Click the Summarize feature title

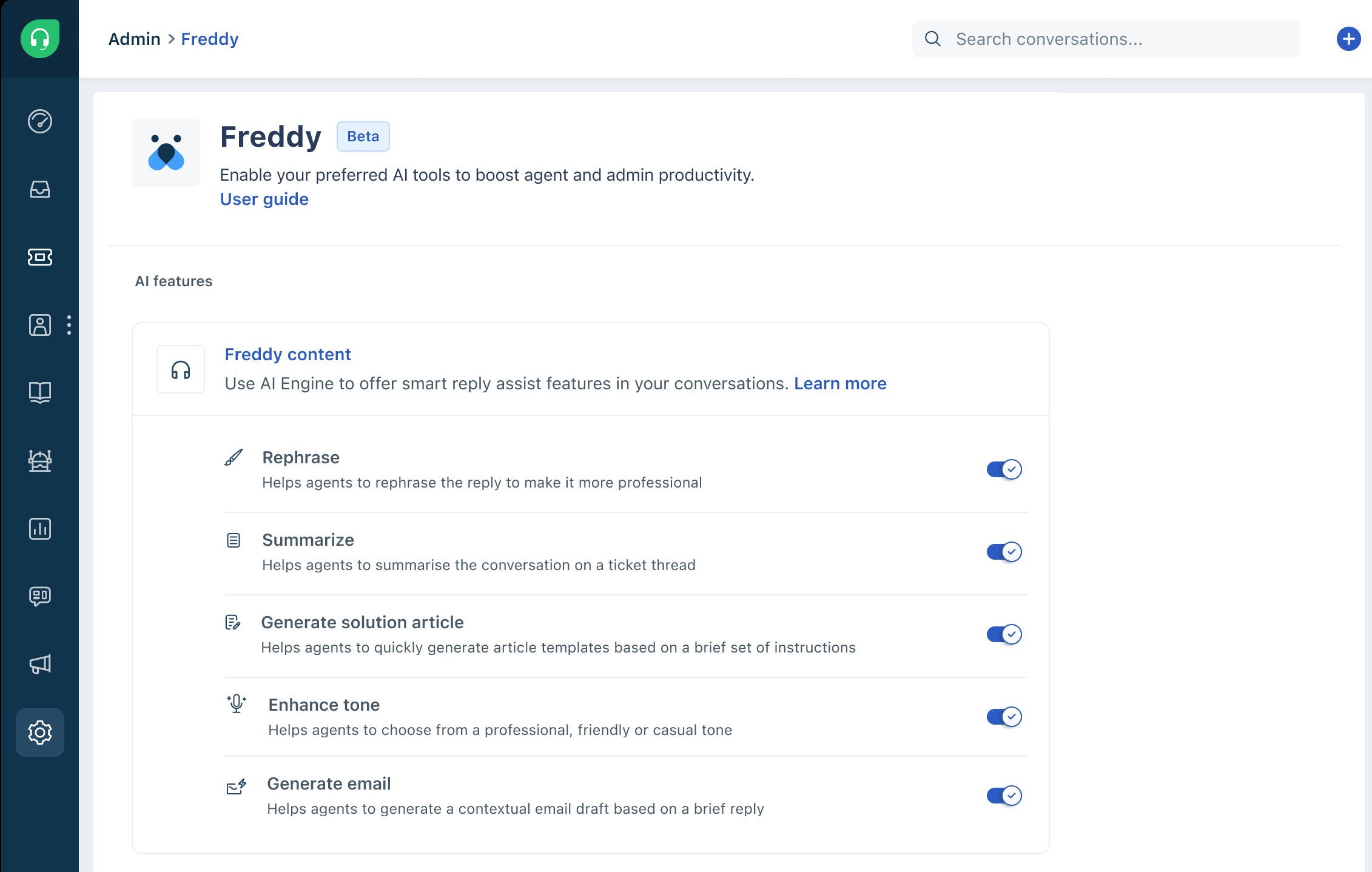(308, 540)
